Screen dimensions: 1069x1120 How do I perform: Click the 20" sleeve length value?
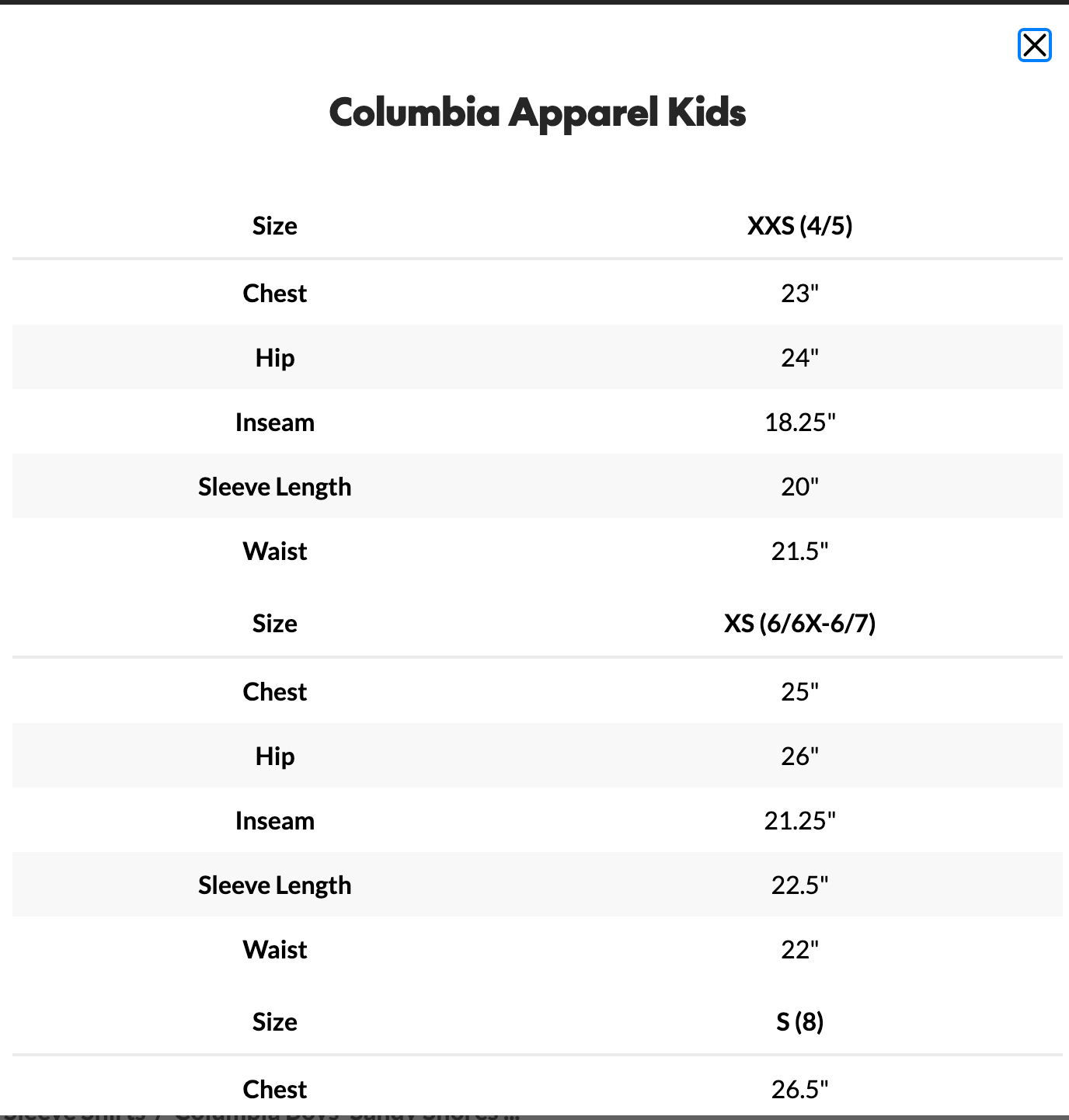[x=799, y=486]
